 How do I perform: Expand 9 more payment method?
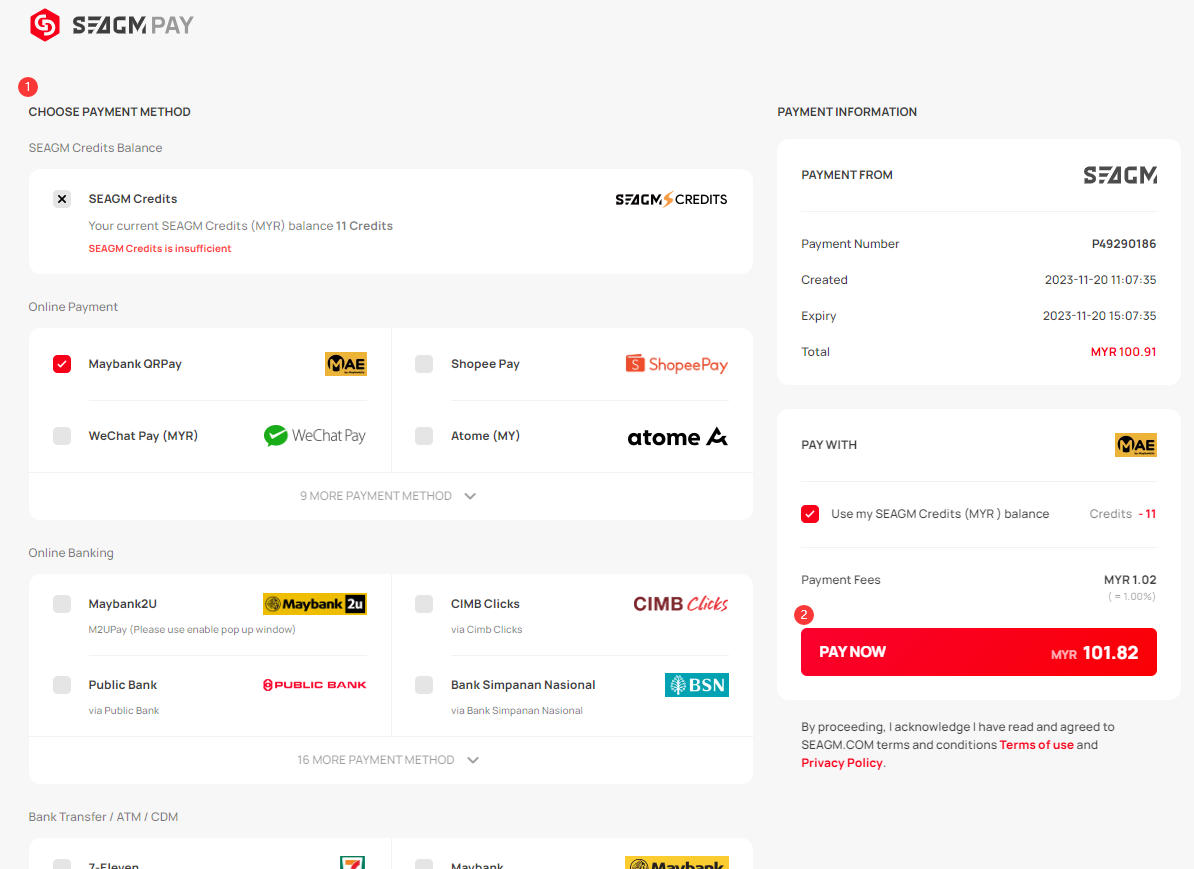[391, 496]
